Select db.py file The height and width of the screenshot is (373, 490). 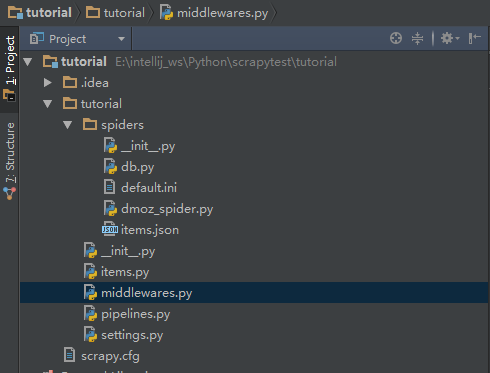click(x=138, y=167)
